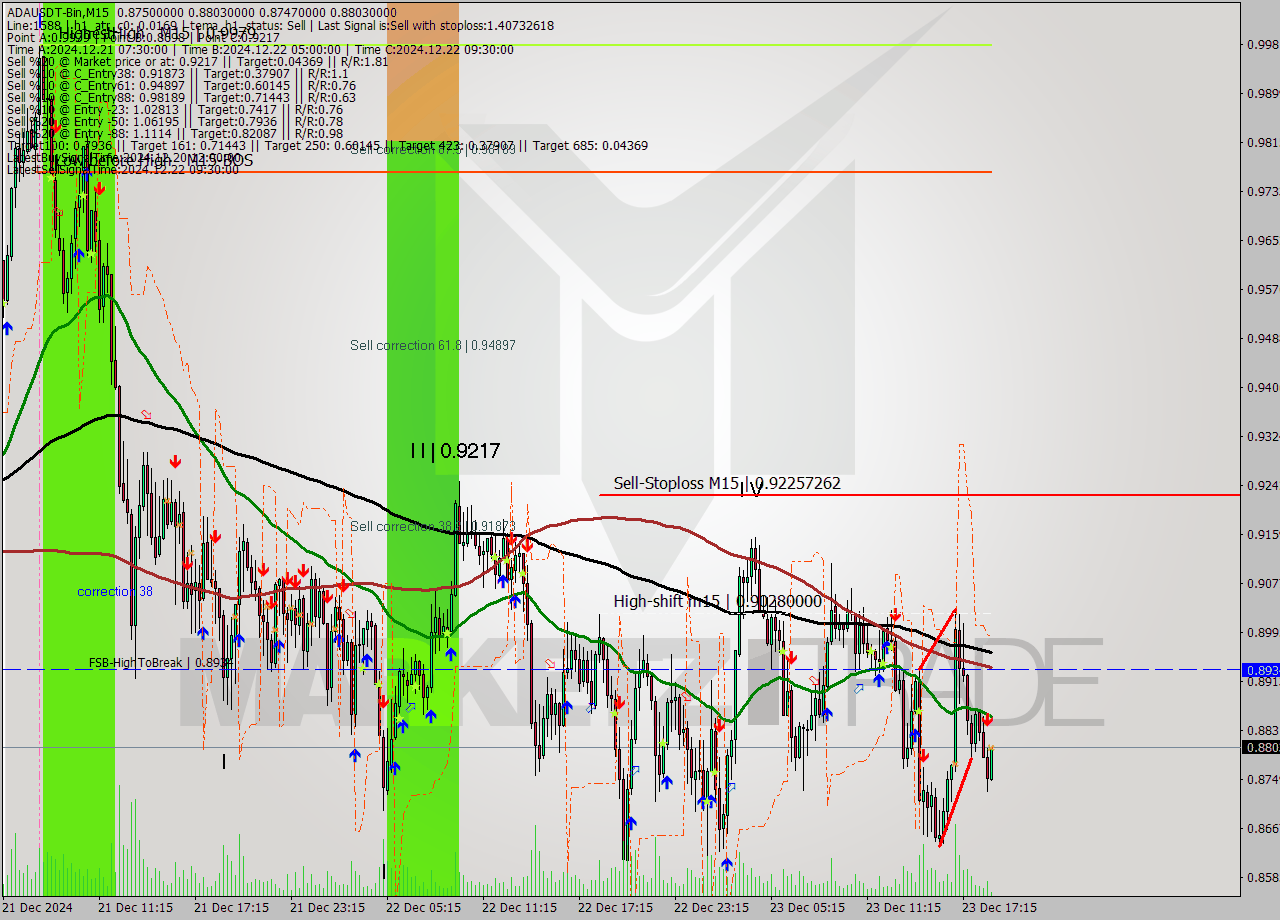
Task: Click the 0.957 price axis label
Action: tap(1262, 289)
